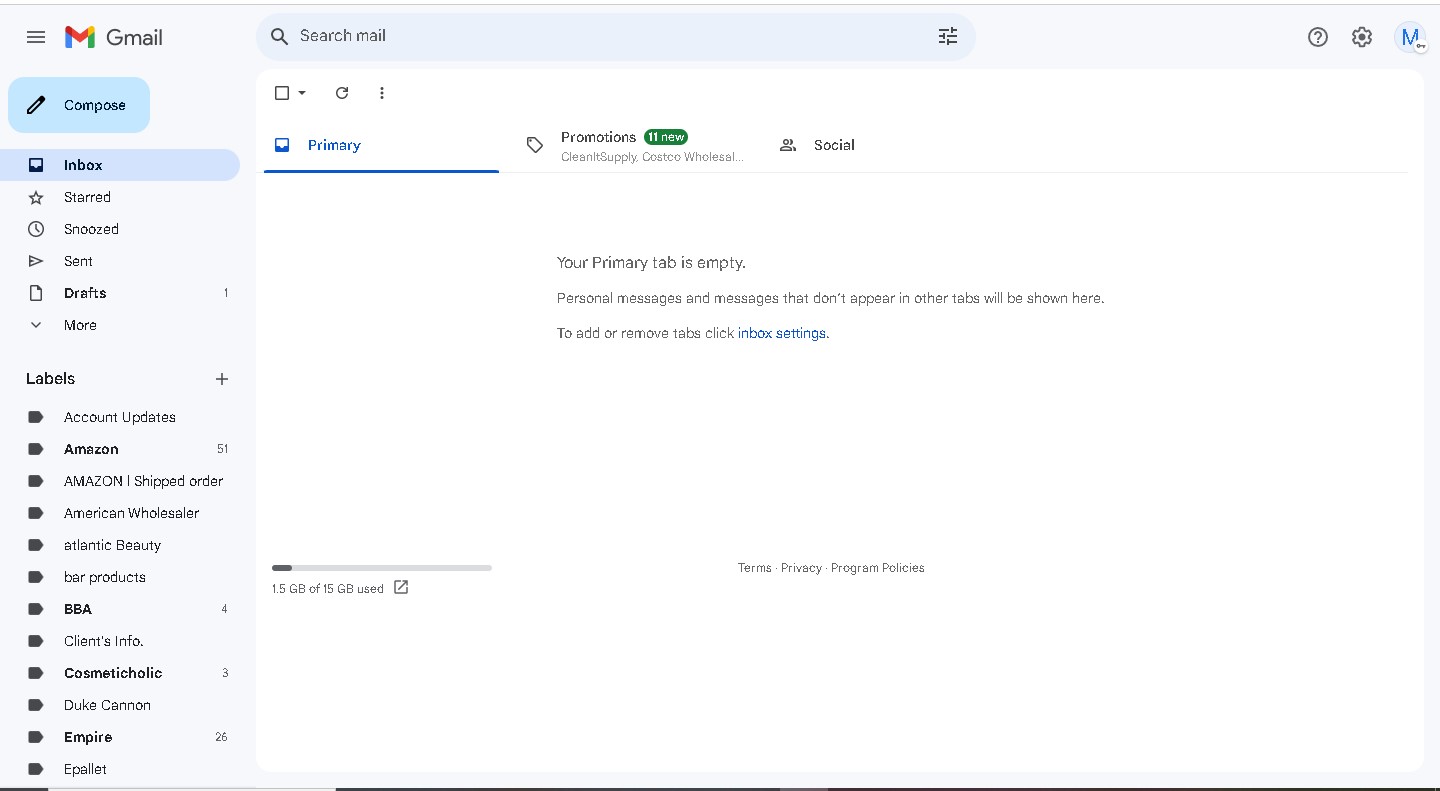Click the search magnifier icon

point(280,36)
